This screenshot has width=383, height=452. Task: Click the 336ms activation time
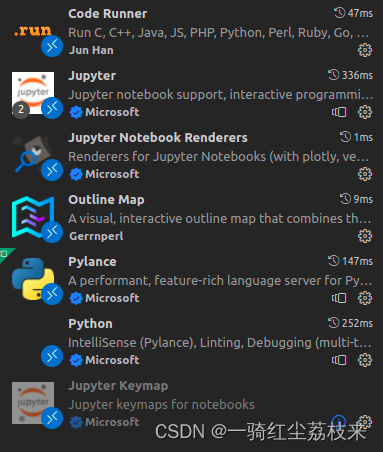(x=357, y=75)
